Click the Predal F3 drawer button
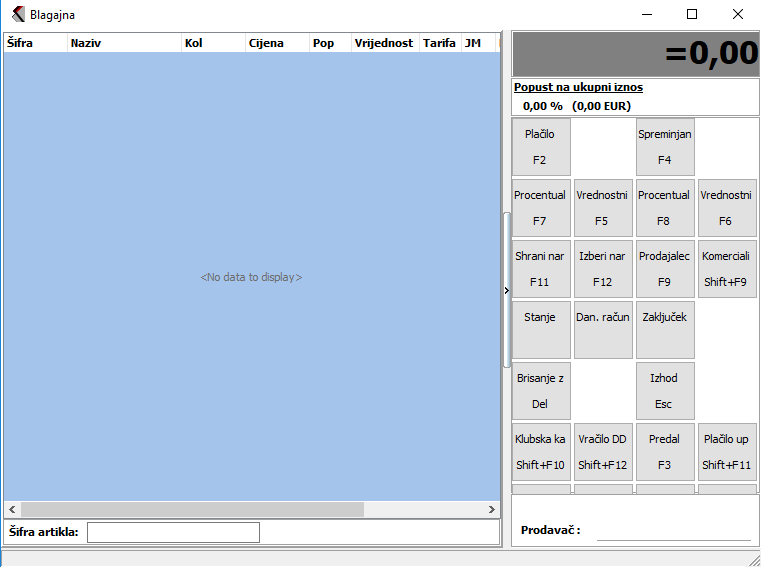Image resolution: width=761 pixels, height=567 pixels. tap(665, 452)
